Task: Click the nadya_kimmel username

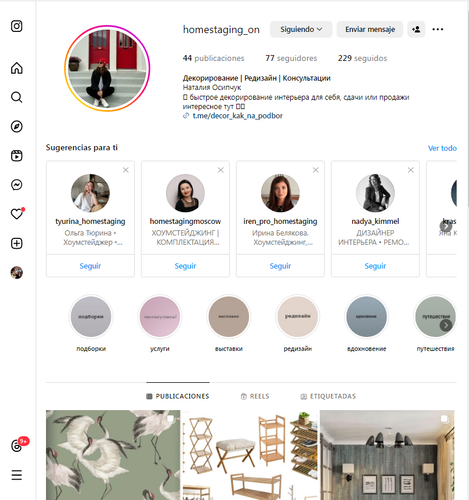Action: [375, 221]
